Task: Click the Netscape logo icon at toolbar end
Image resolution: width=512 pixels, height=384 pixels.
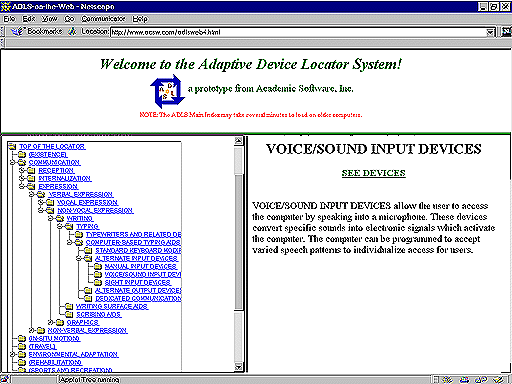Action: point(507,32)
